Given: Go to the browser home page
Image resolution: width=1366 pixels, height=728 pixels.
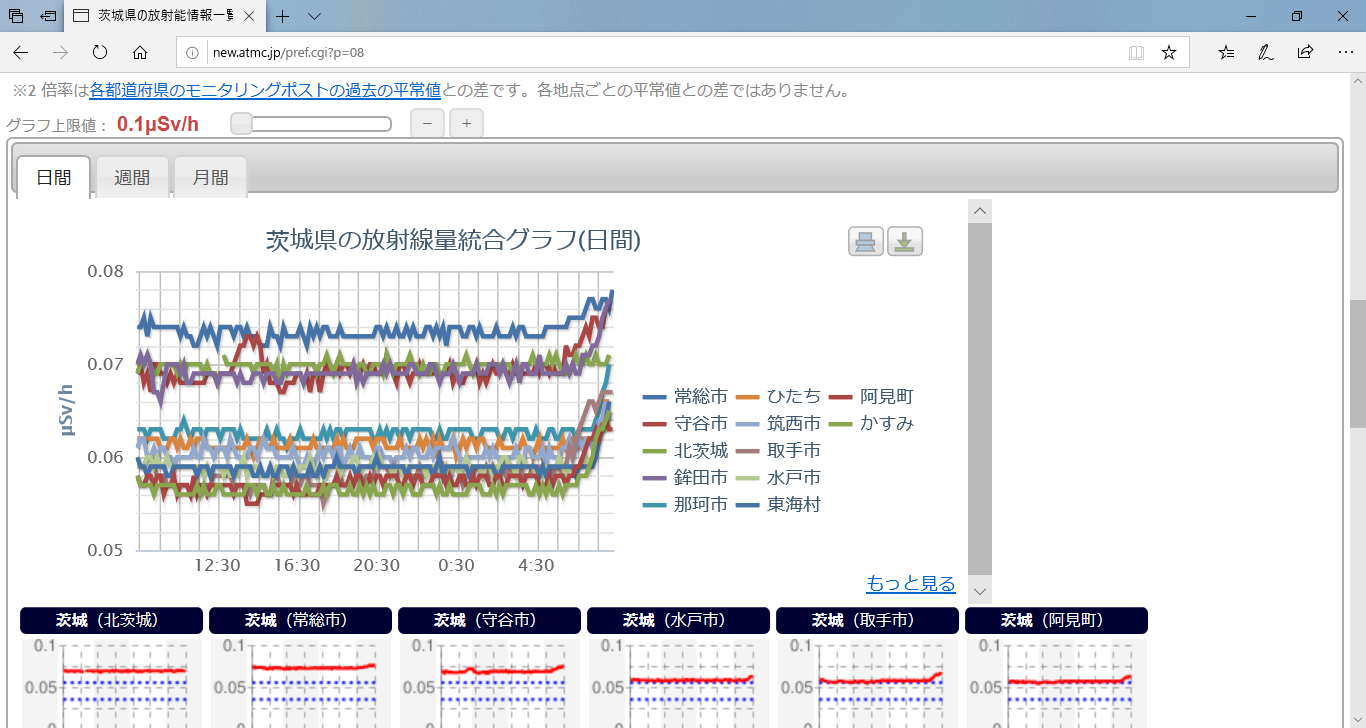Looking at the screenshot, I should coord(140,52).
